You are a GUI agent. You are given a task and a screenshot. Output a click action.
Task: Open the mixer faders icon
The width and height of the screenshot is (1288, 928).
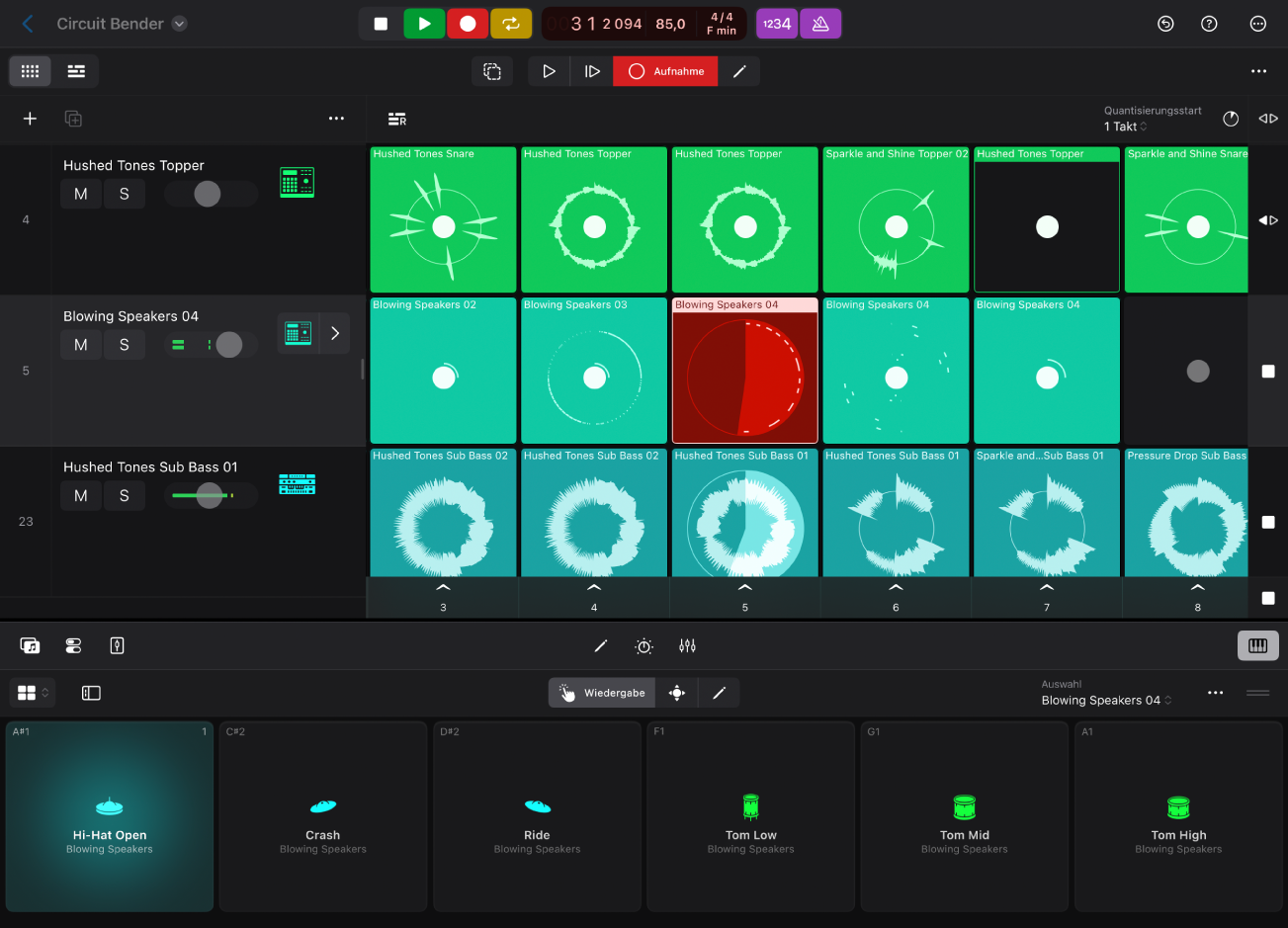coord(687,645)
